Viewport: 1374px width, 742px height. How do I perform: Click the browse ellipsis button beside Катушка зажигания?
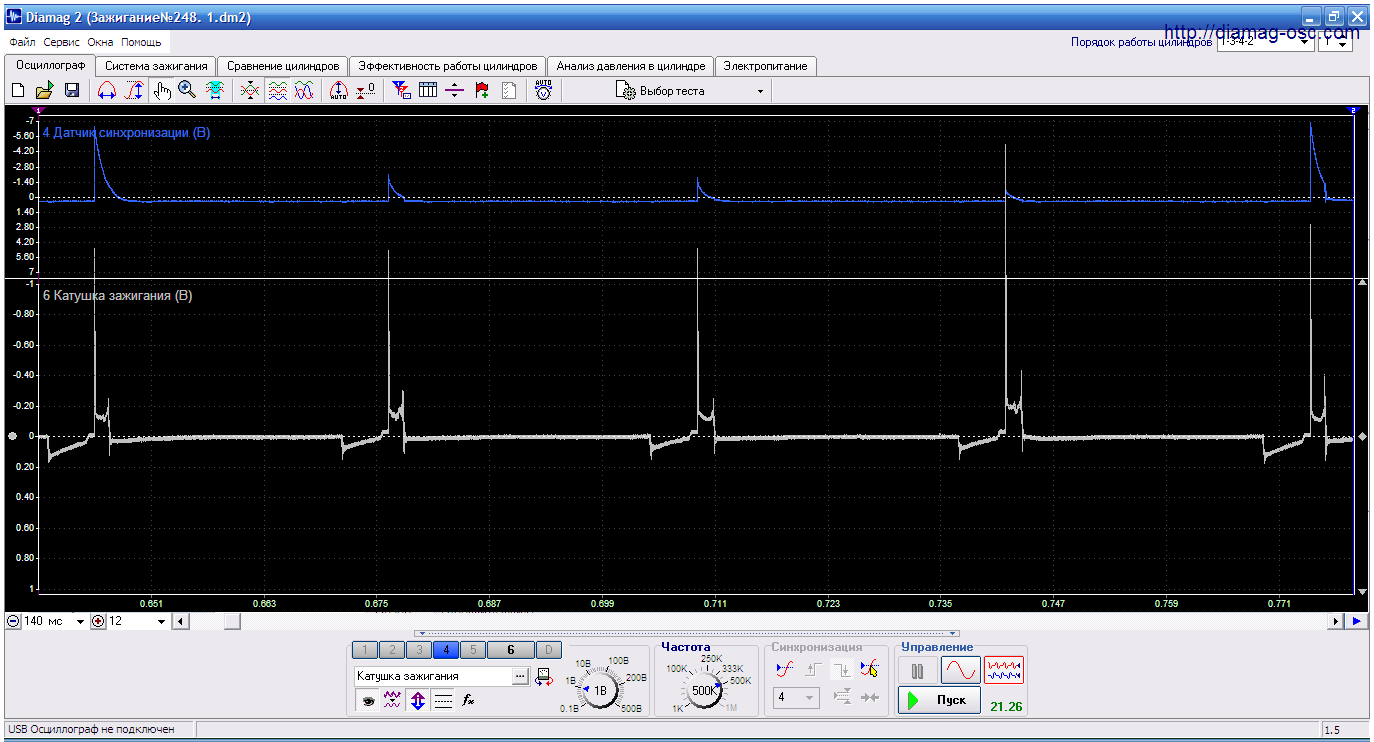(520, 677)
